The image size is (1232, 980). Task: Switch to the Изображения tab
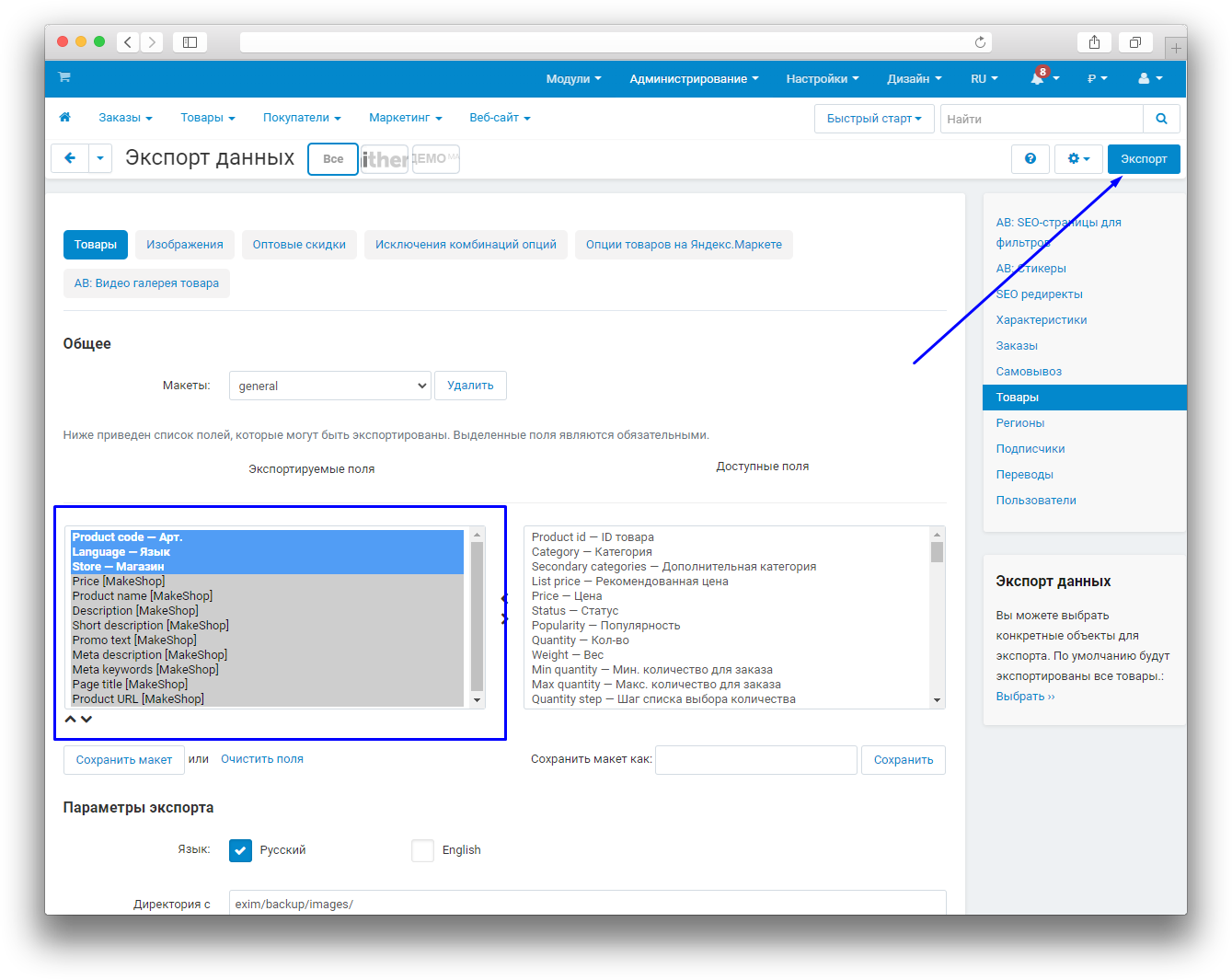184,245
